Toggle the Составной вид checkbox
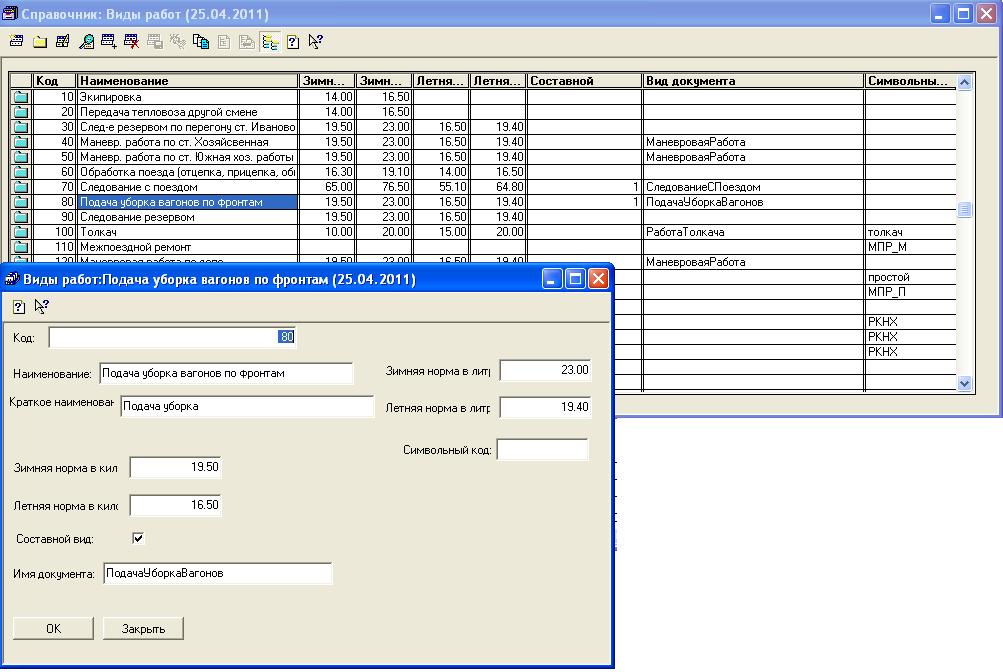The image size is (1003, 672). (x=138, y=538)
